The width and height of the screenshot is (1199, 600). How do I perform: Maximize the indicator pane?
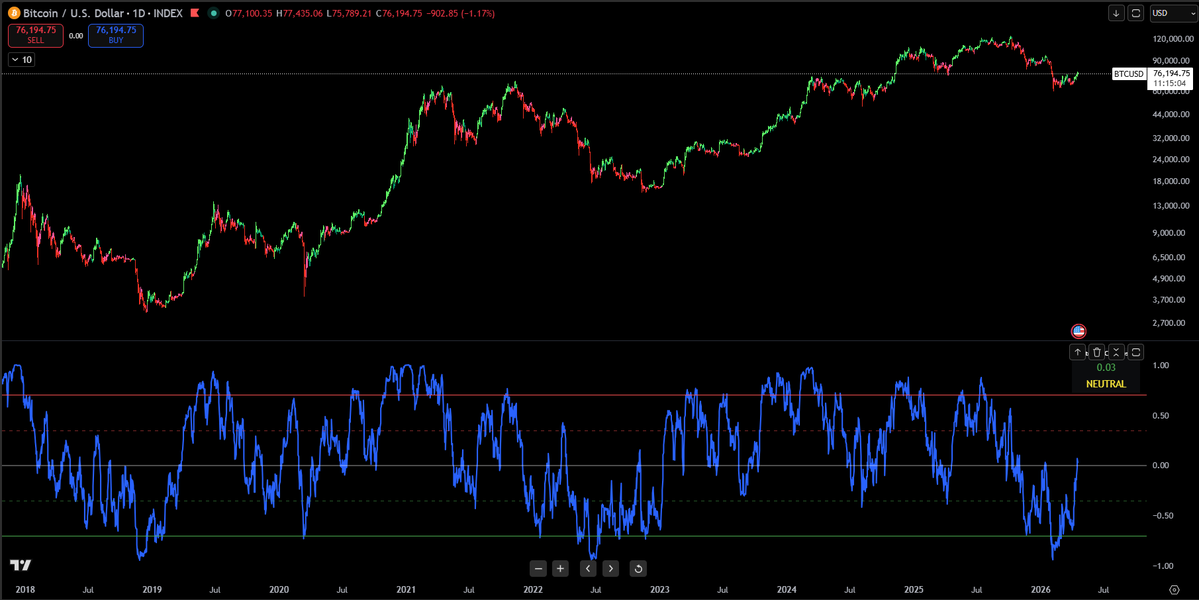(1136, 352)
